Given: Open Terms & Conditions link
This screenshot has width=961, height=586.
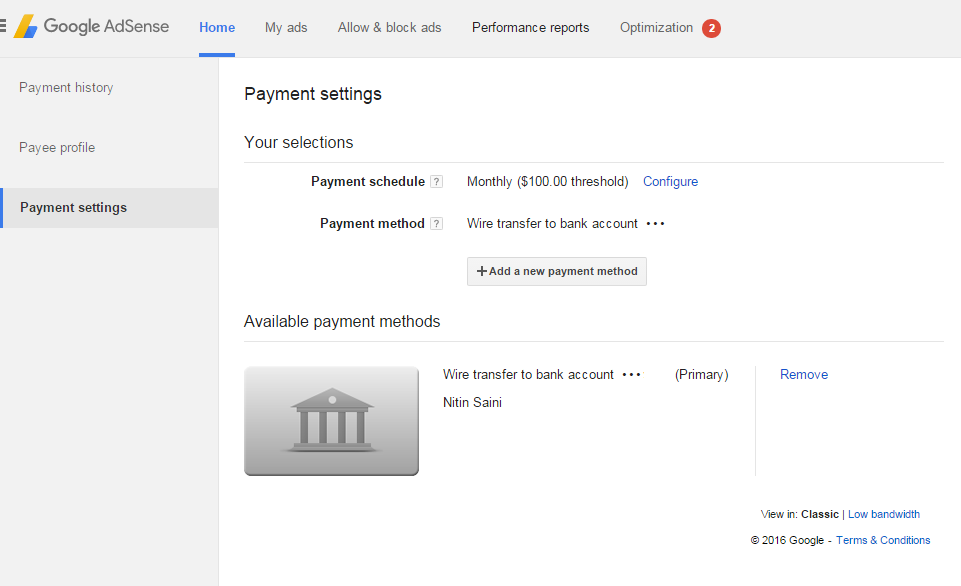Looking at the screenshot, I should click(883, 540).
